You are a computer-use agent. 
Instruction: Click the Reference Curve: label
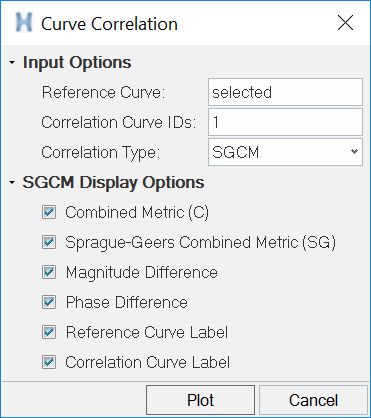(103, 92)
